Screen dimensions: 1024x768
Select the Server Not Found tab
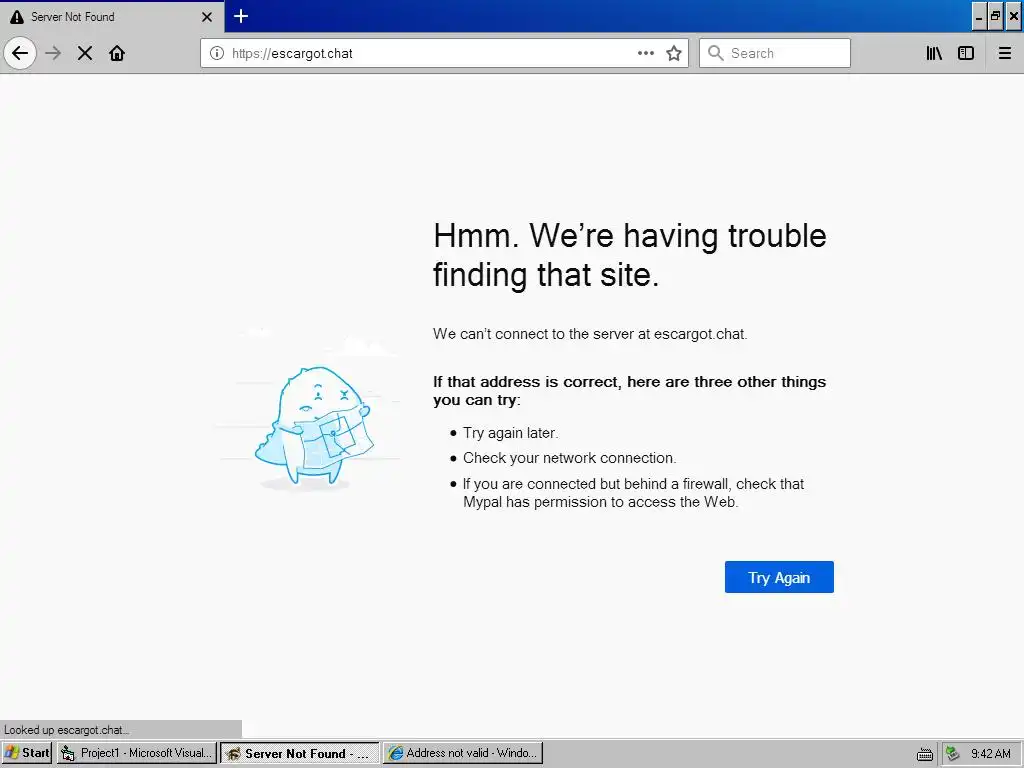(x=112, y=16)
